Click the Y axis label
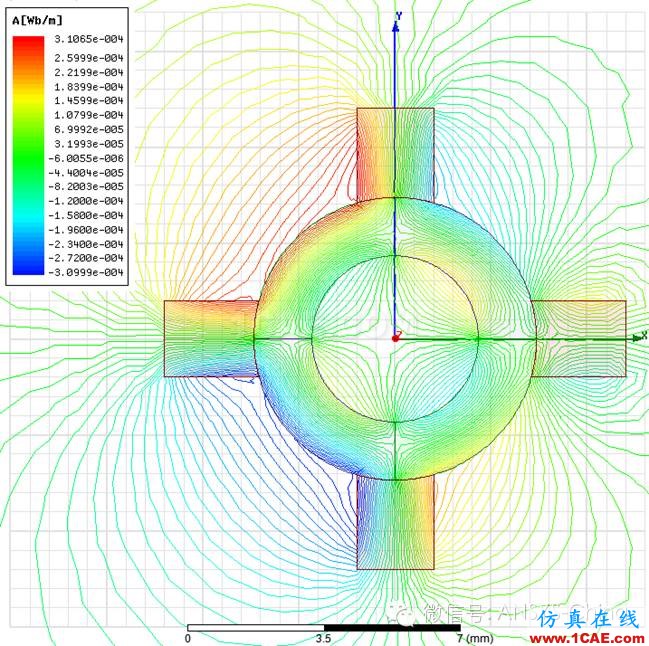The height and width of the screenshot is (646, 649). (399, 16)
